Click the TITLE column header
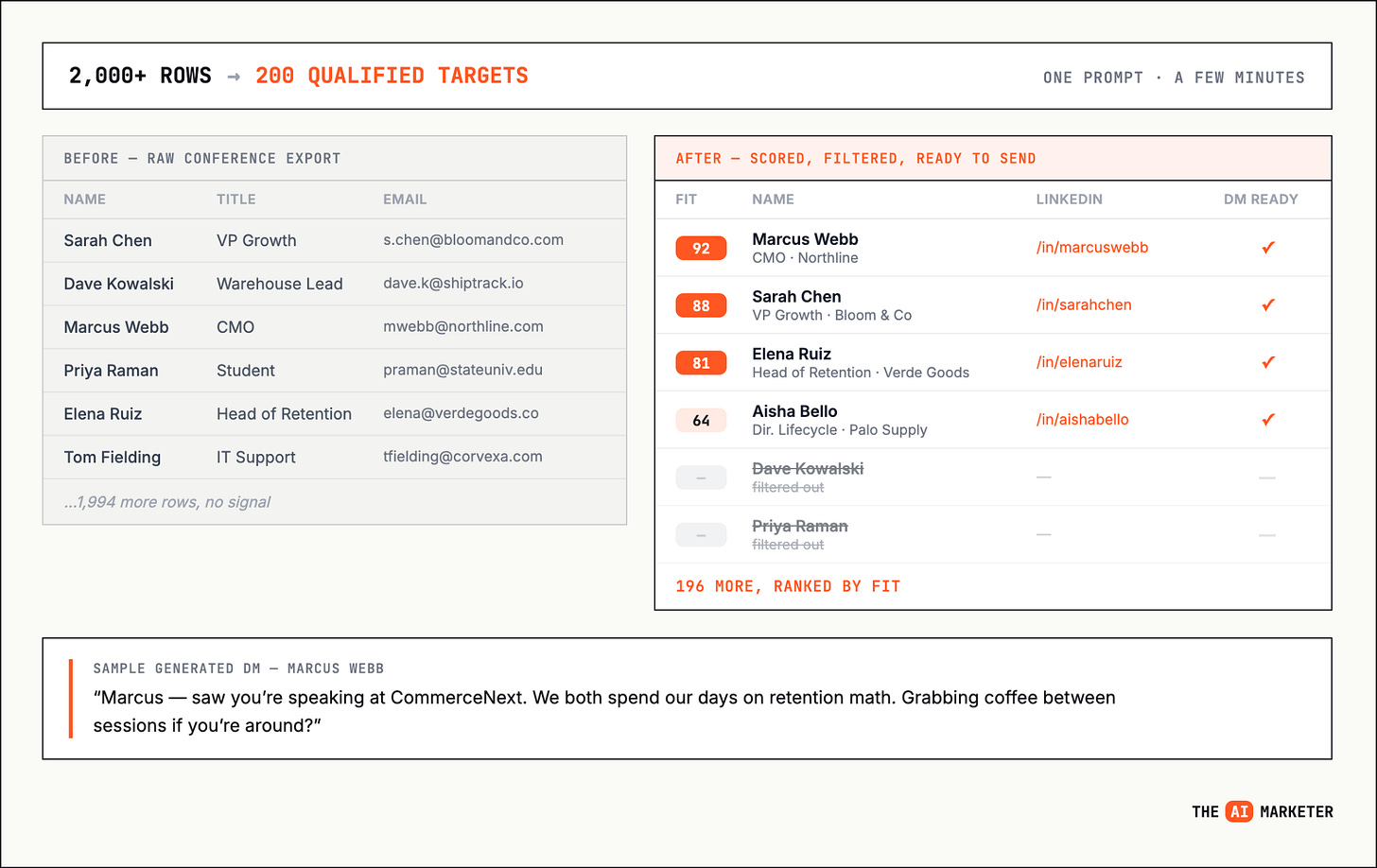1377x868 pixels. [x=236, y=200]
